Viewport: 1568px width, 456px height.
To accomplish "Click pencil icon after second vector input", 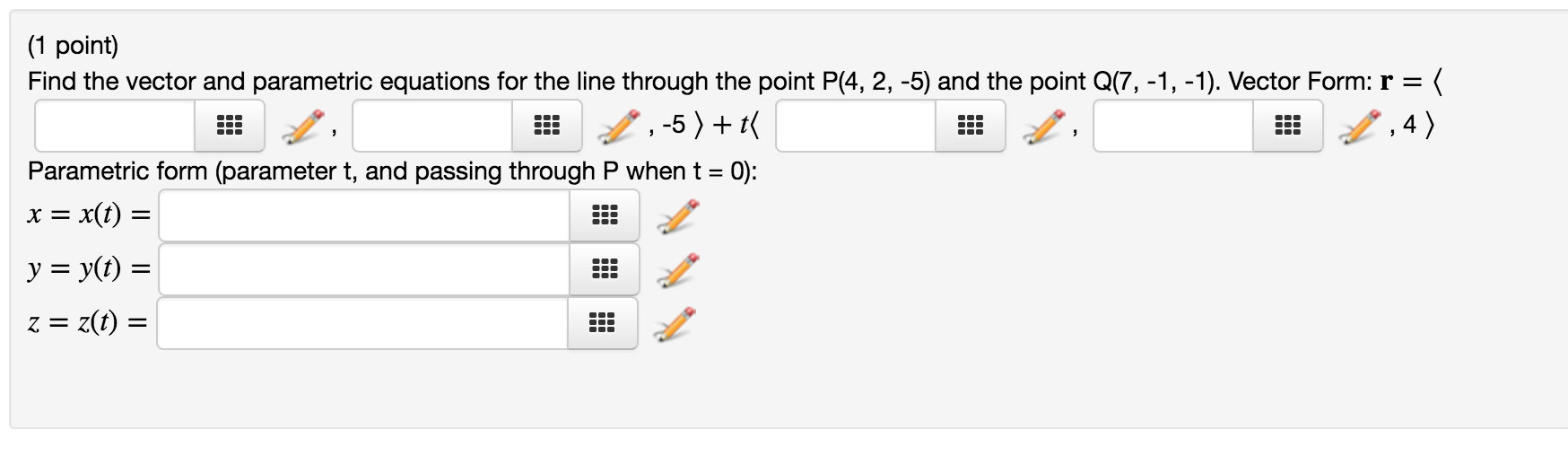I will pyautogui.click(x=620, y=127).
